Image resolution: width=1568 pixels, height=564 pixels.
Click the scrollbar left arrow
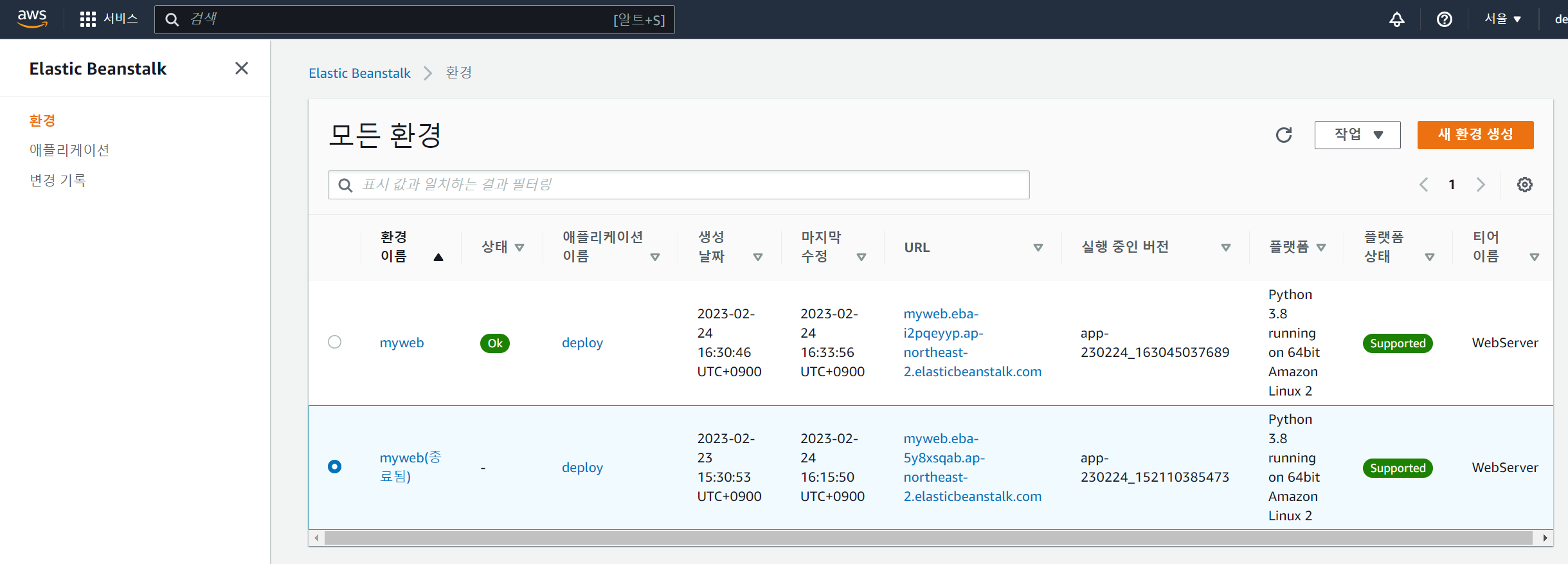click(x=316, y=538)
